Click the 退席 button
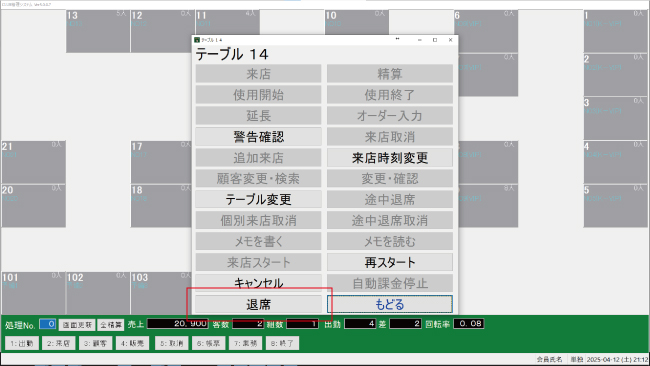Viewport: 650px width, 366px height. pyautogui.click(x=258, y=304)
